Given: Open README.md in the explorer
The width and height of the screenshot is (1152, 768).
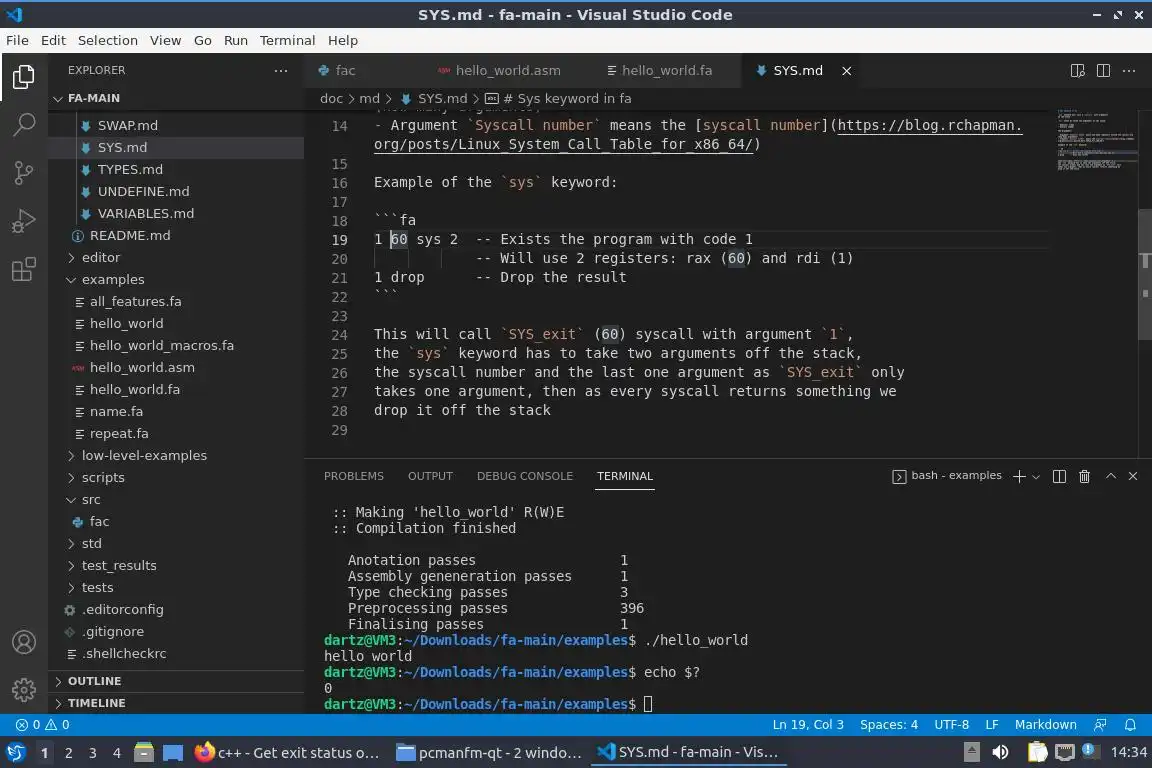Looking at the screenshot, I should (x=176, y=235).
